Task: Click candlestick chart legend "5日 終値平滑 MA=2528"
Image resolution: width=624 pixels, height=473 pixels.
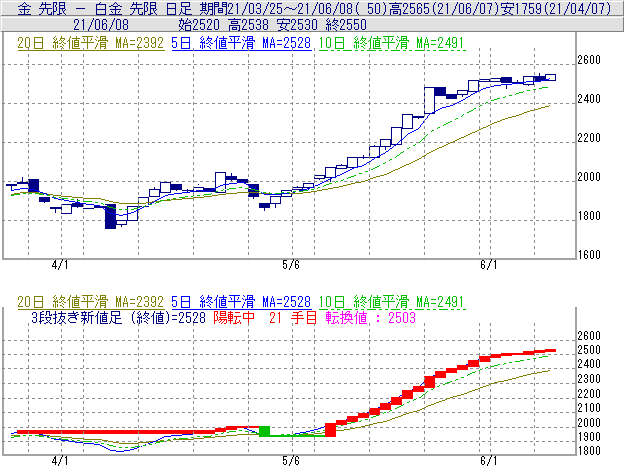Action: (241, 43)
